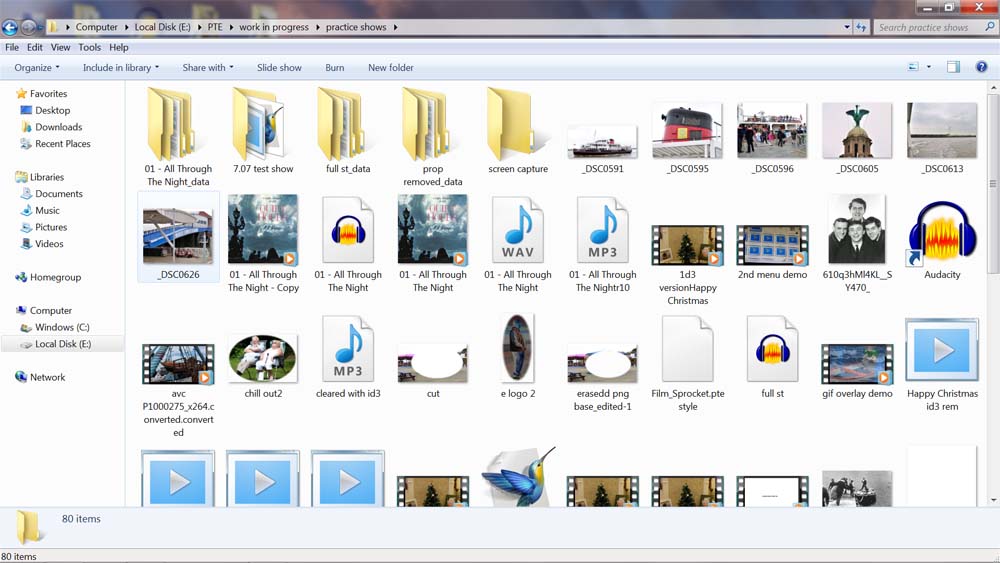Select the 'Happy Christmas id3 rem' video file
This screenshot has width=1000, height=563.
click(941, 352)
